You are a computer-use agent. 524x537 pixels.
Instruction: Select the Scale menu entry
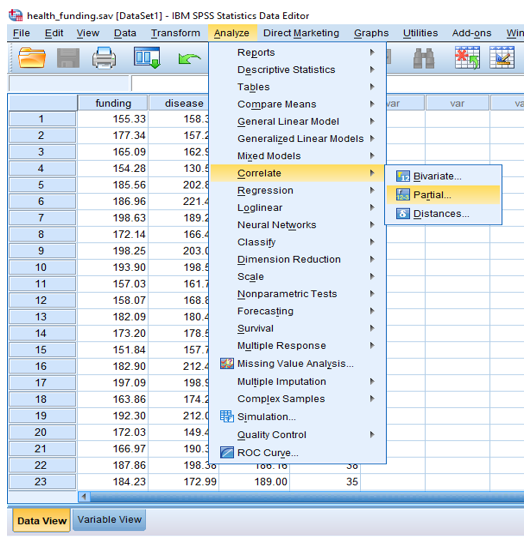[x=297, y=276]
